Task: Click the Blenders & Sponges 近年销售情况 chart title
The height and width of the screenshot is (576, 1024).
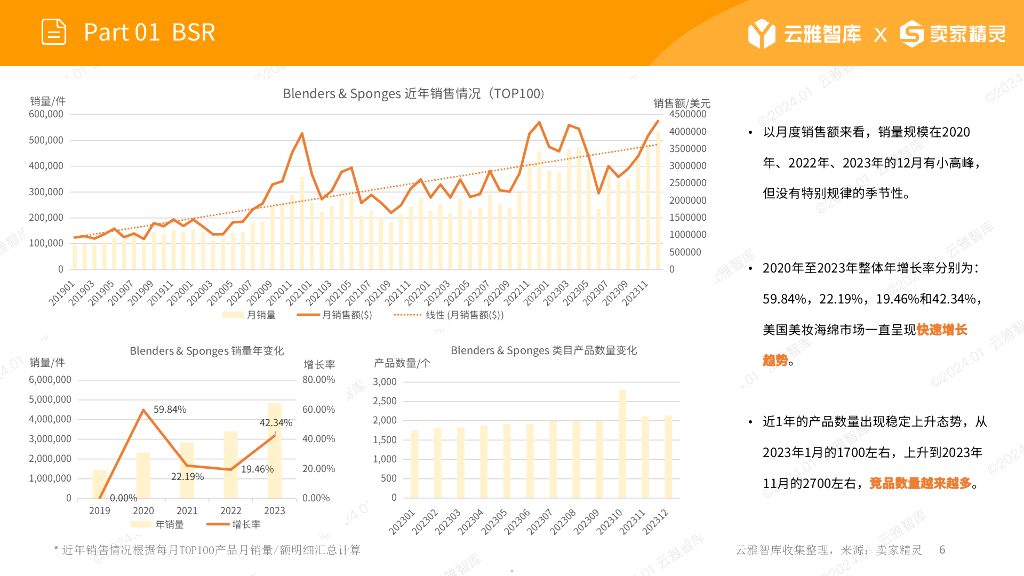Action: pos(413,93)
